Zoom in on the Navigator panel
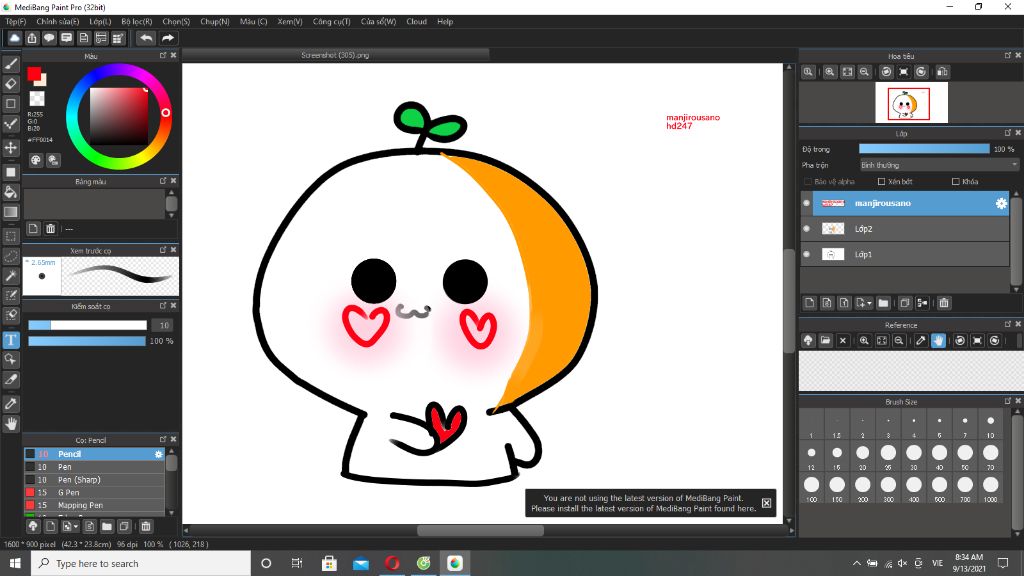 click(x=829, y=72)
